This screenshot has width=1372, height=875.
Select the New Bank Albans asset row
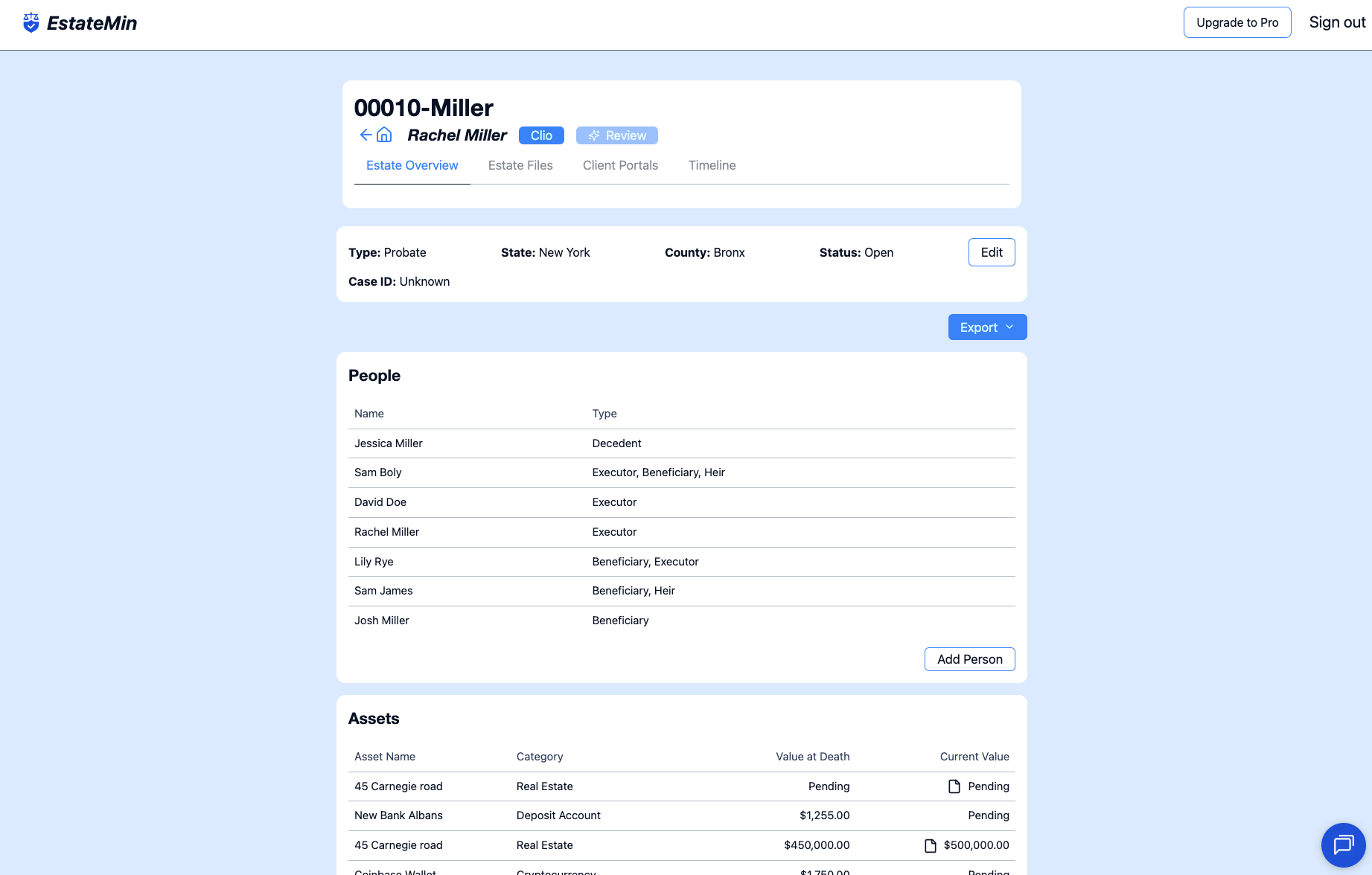[398, 815]
